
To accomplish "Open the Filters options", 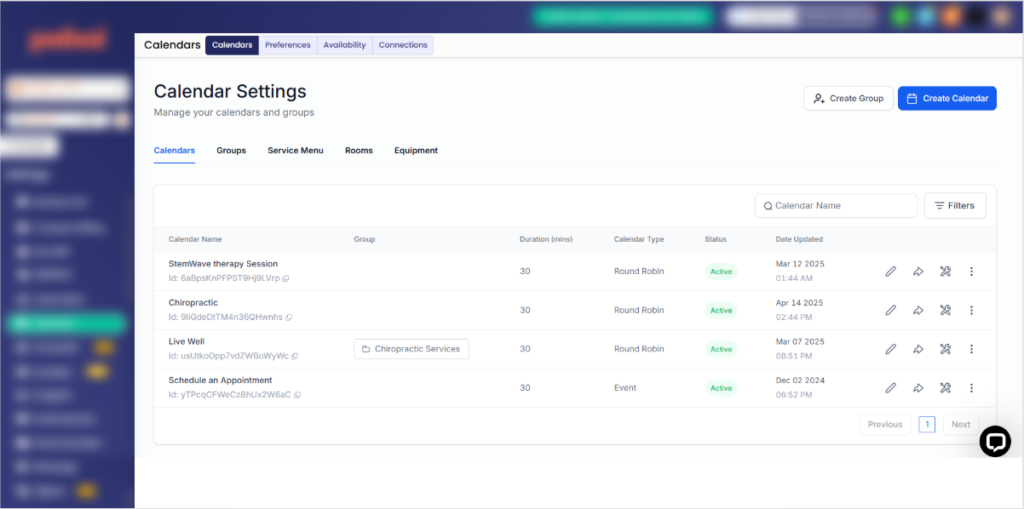I will pyautogui.click(x=955, y=206).
